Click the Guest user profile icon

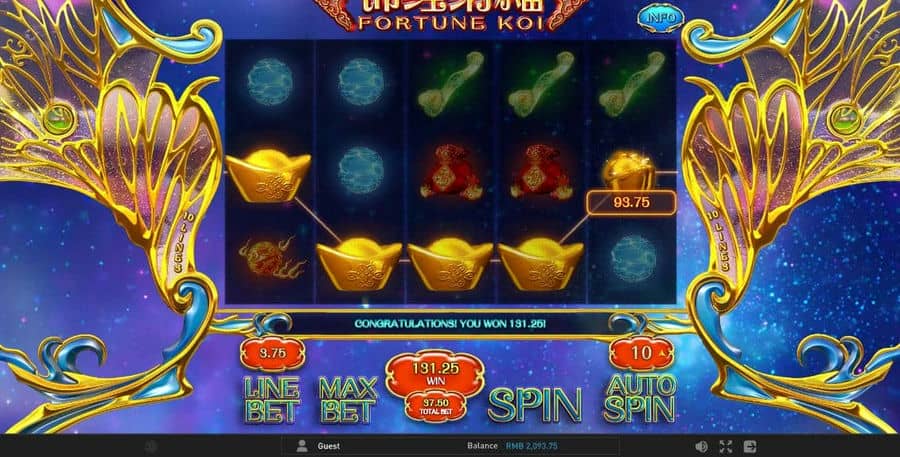302,446
